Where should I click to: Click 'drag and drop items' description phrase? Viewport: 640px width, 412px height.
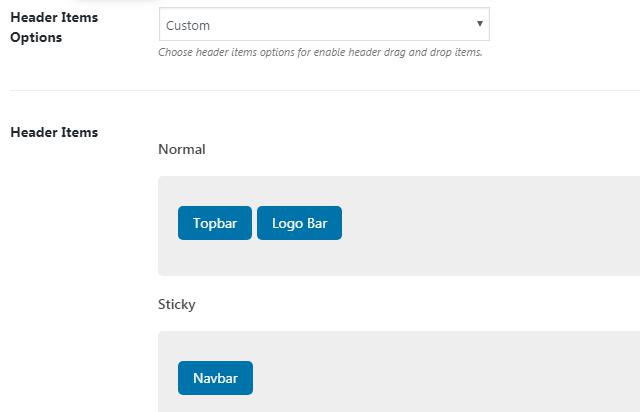pos(440,52)
